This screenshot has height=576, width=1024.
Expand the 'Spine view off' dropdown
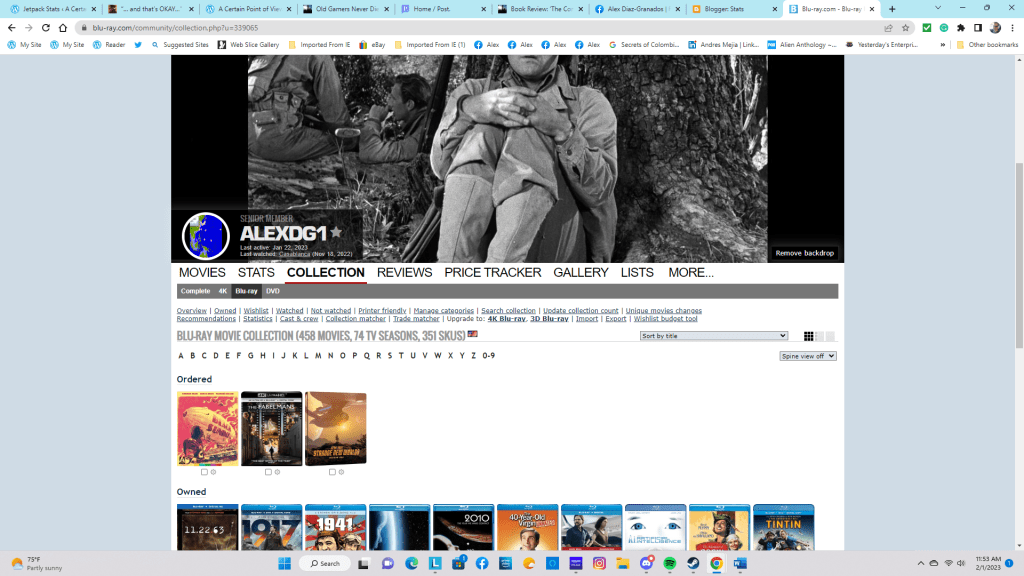pos(808,356)
